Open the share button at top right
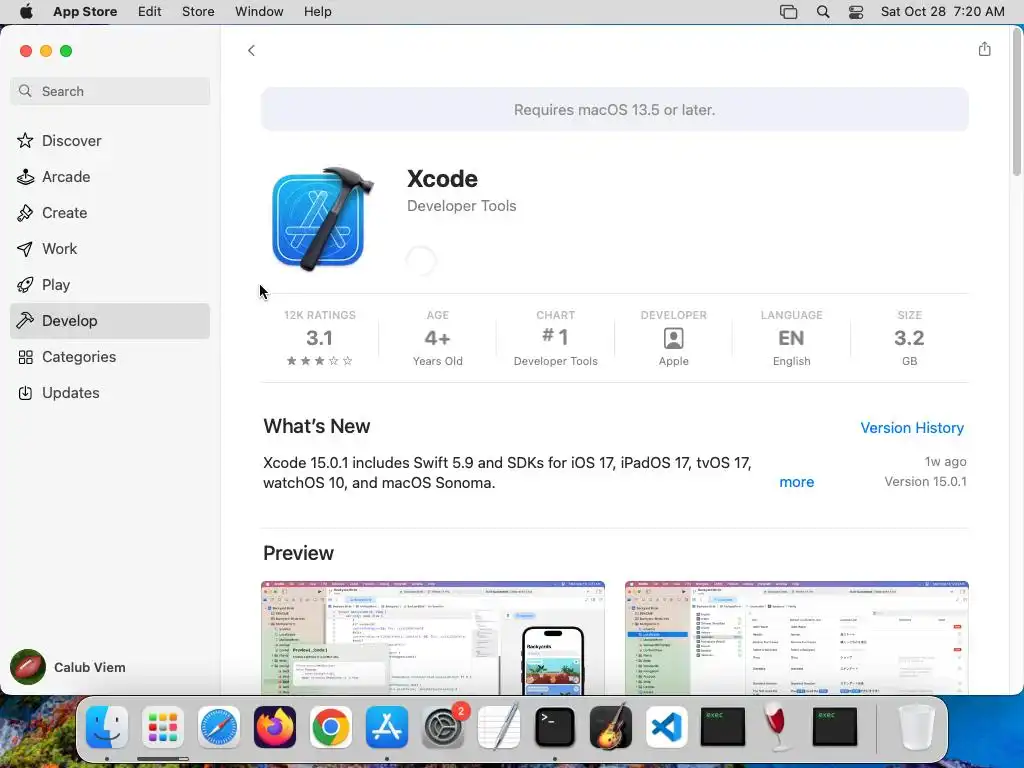 coord(984,49)
